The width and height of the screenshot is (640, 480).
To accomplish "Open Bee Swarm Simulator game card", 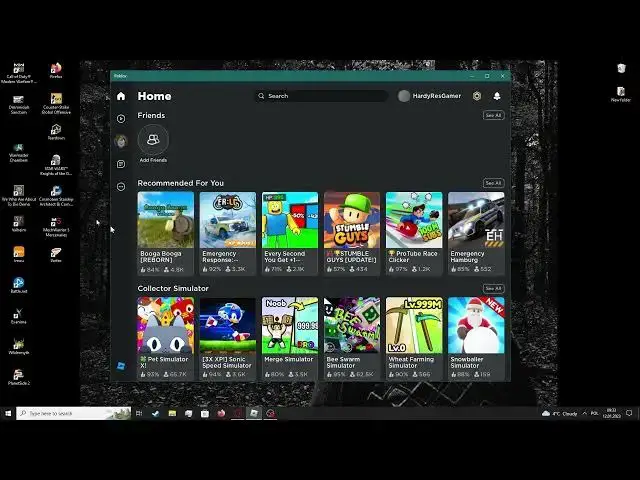I will click(x=352, y=339).
